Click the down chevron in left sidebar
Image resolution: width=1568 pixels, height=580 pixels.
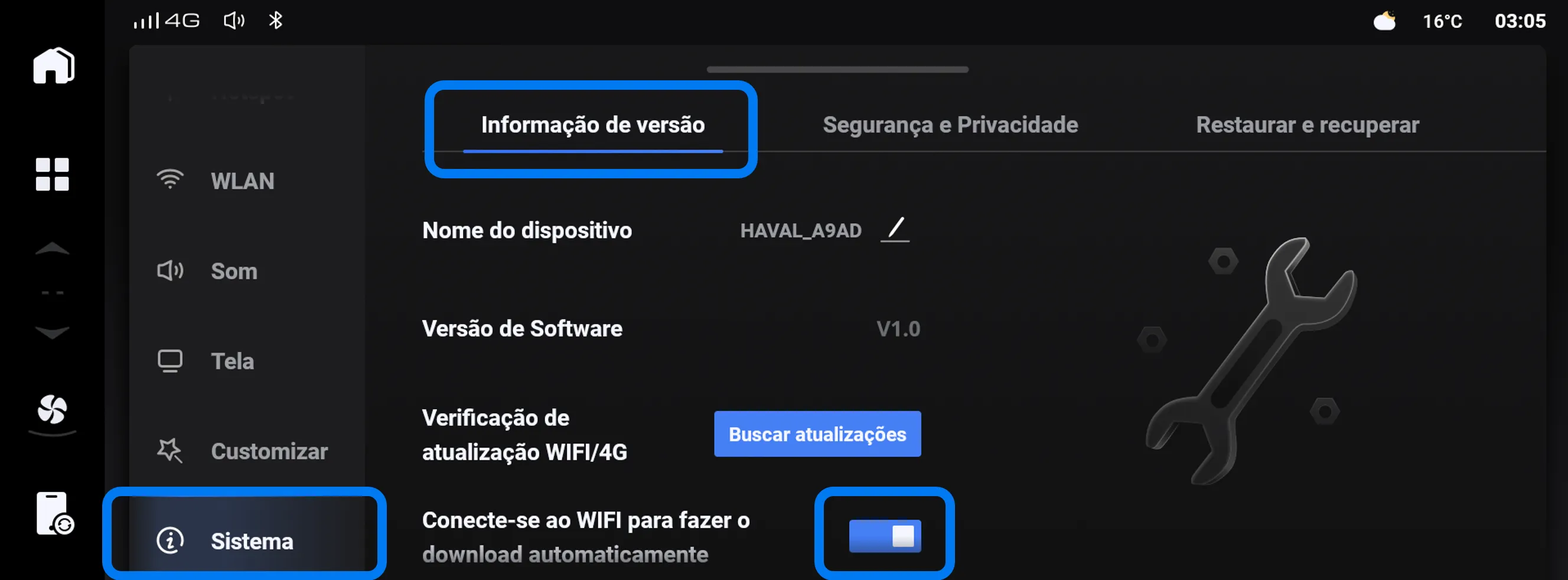pyautogui.click(x=53, y=333)
